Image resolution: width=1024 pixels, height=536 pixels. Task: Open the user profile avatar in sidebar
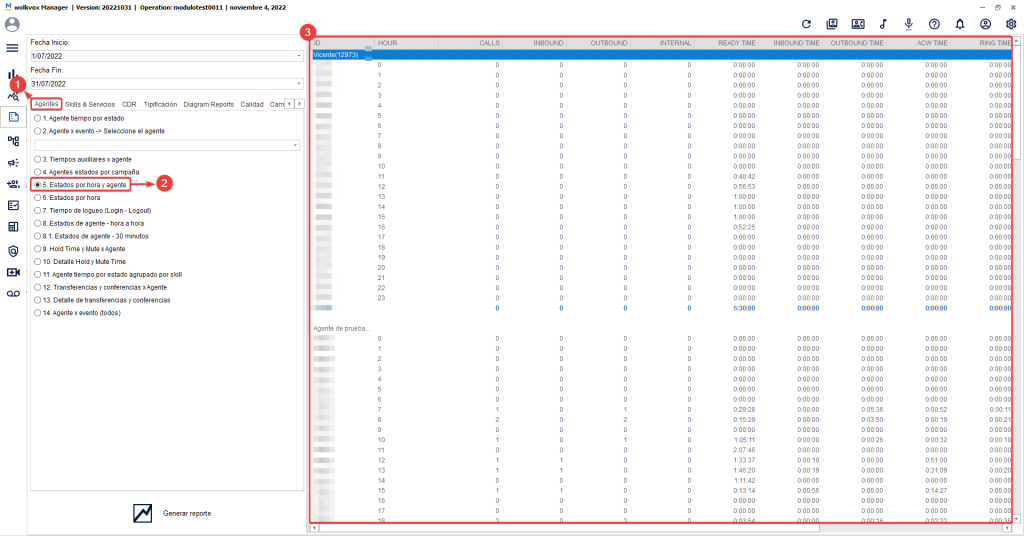[x=12, y=25]
